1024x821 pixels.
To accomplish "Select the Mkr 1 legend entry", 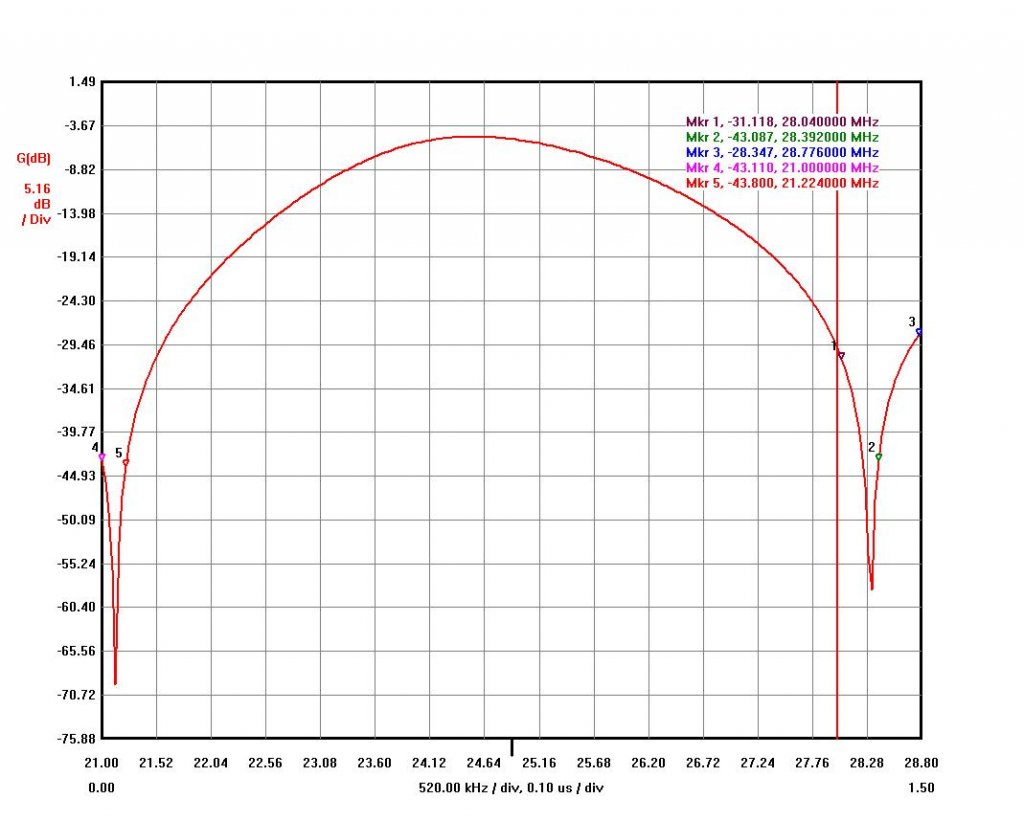I will coord(782,121).
